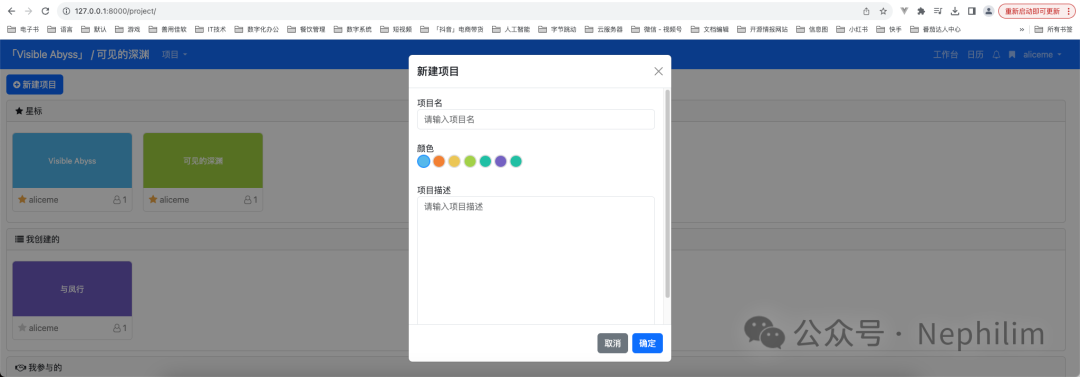The image size is (1080, 377).
Task: Open the 快手 bookmark folder
Action: coord(889,30)
